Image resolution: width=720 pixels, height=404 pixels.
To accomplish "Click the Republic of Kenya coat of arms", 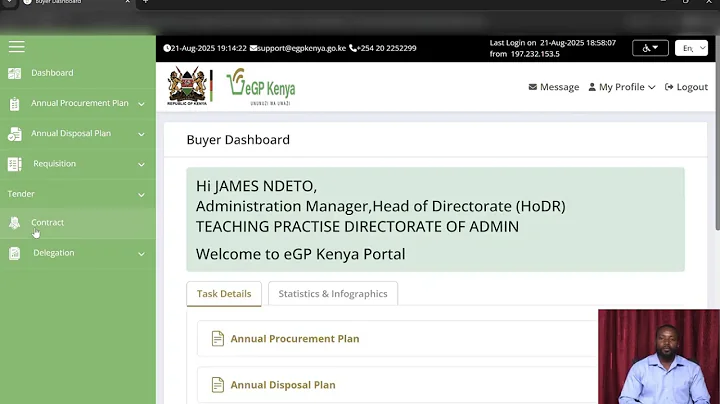I will pos(187,86).
